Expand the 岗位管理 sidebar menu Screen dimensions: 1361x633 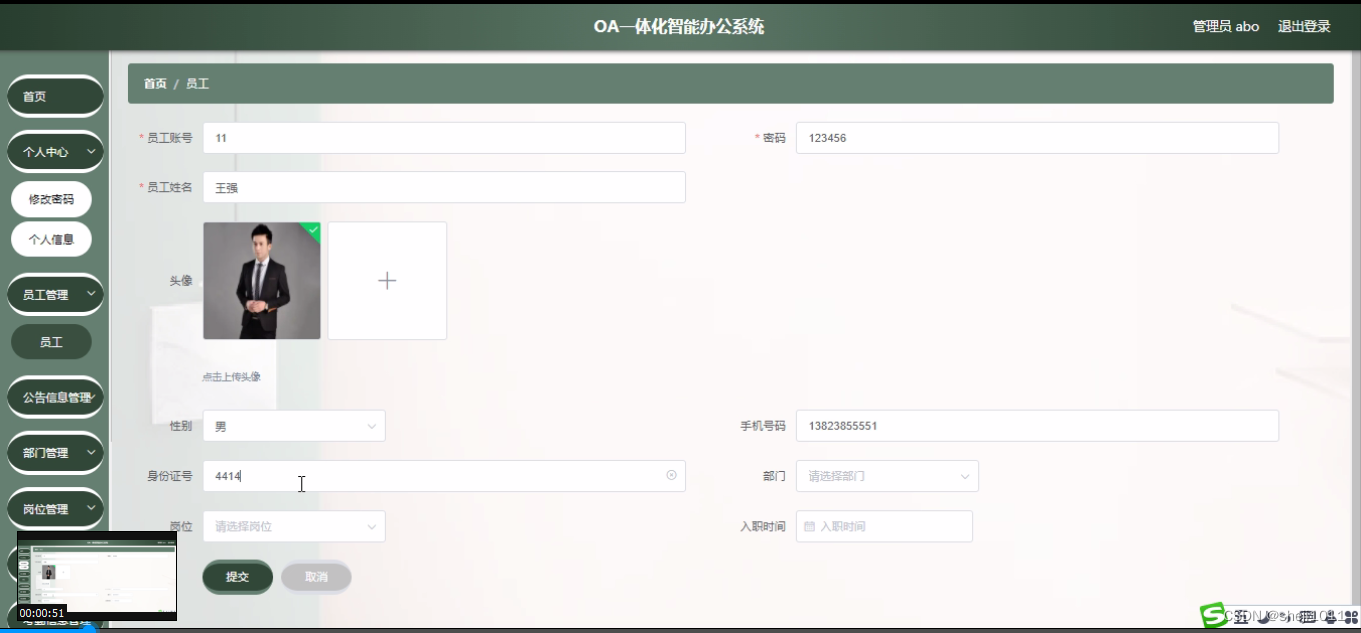[54, 508]
